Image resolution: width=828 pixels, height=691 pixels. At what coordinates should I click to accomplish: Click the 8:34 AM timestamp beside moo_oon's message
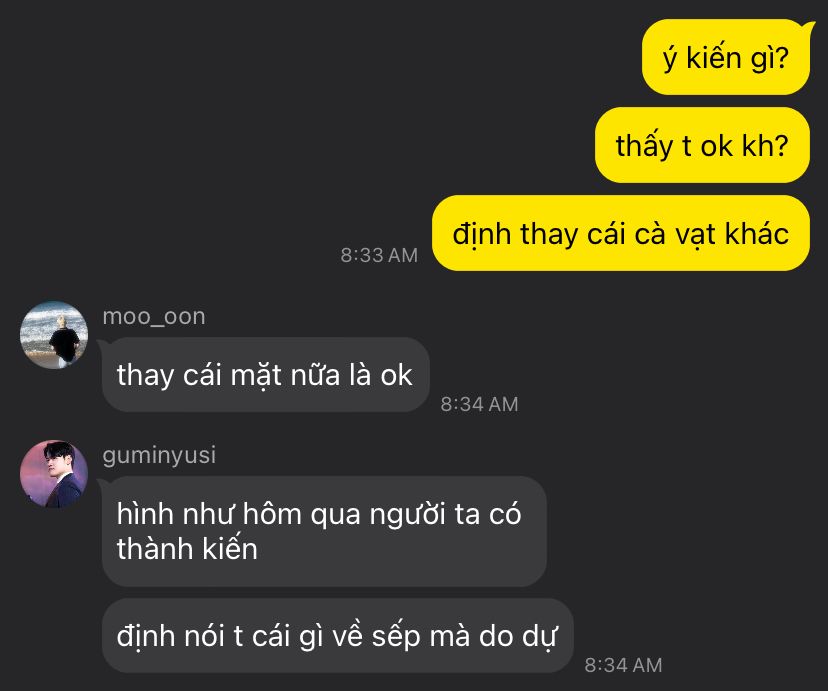tap(479, 404)
